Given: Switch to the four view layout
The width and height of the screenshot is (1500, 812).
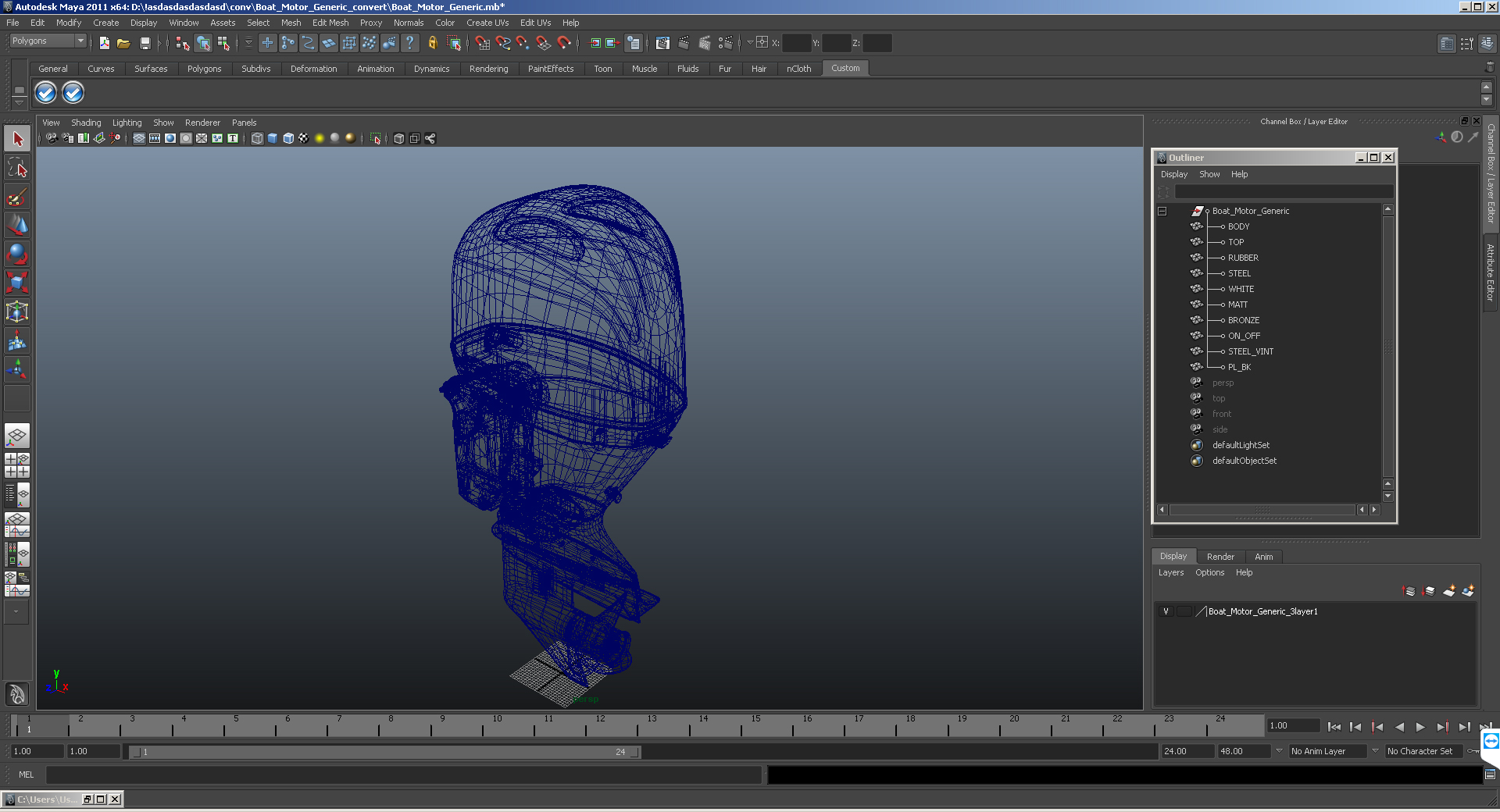Looking at the screenshot, I should [x=17, y=465].
